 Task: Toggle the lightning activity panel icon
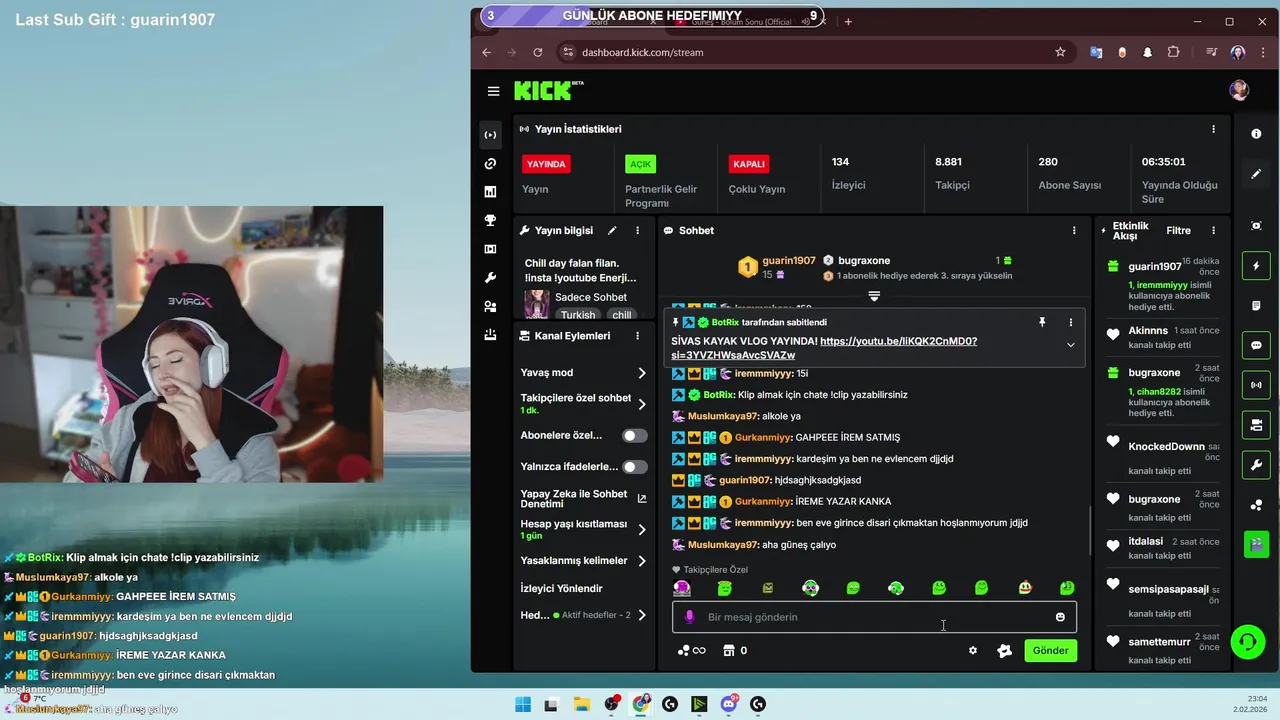(1256, 266)
